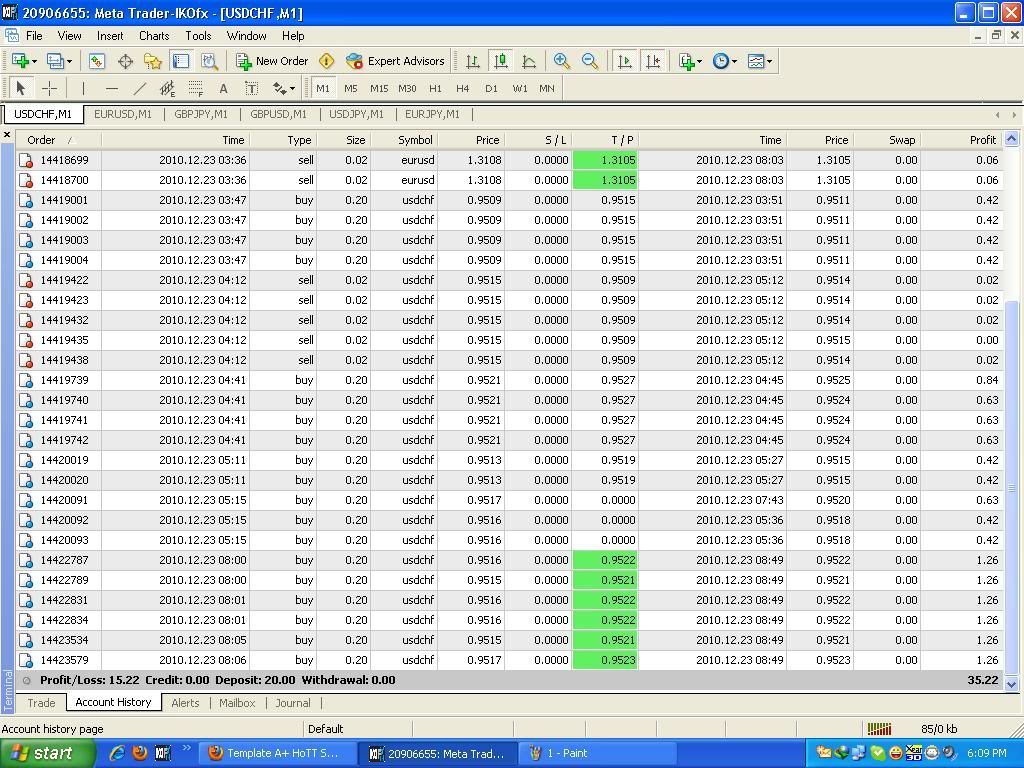Close the Terminal panel with X
This screenshot has width=1024, height=768.
7,135
